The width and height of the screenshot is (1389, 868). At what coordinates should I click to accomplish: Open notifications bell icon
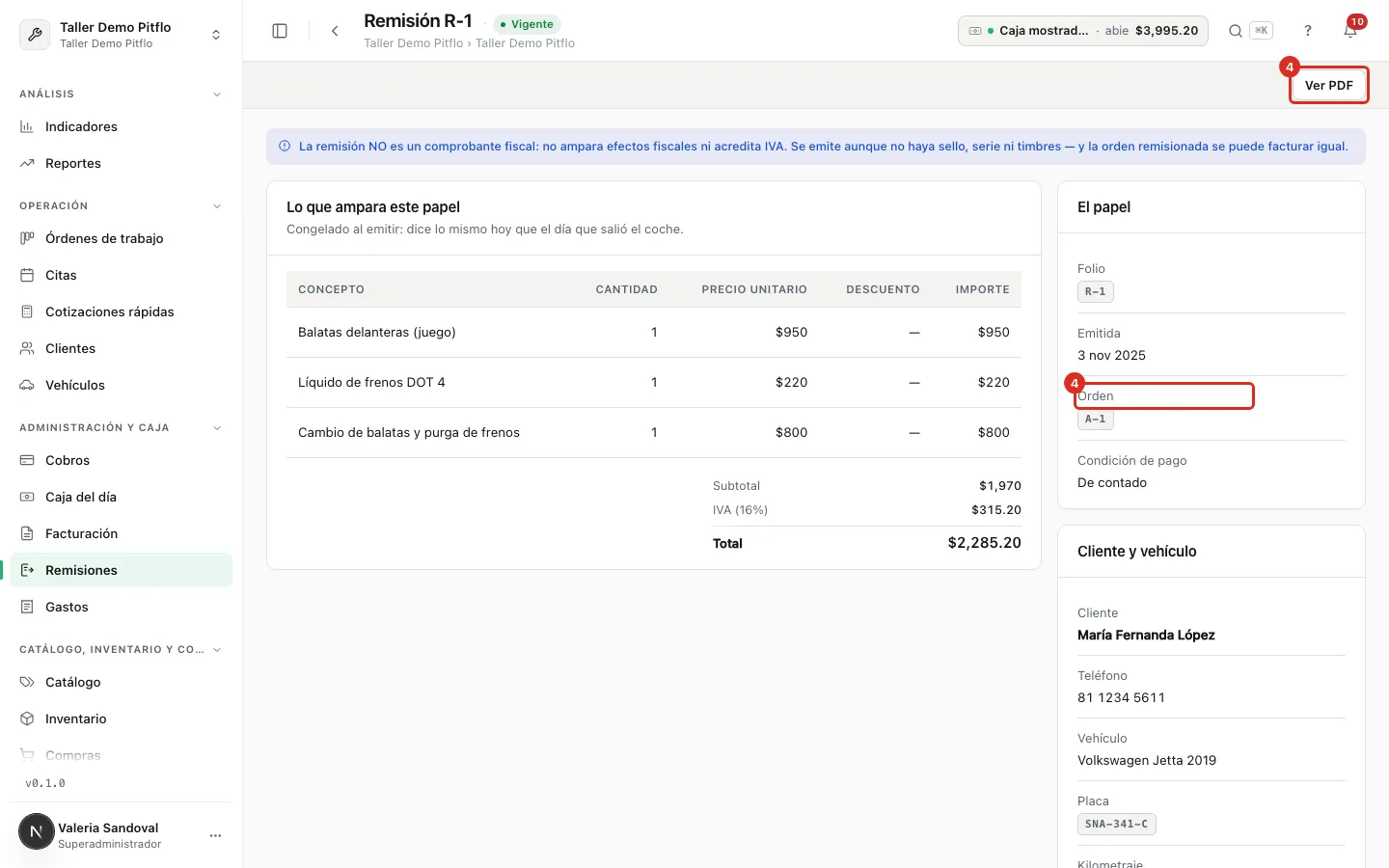tap(1350, 31)
